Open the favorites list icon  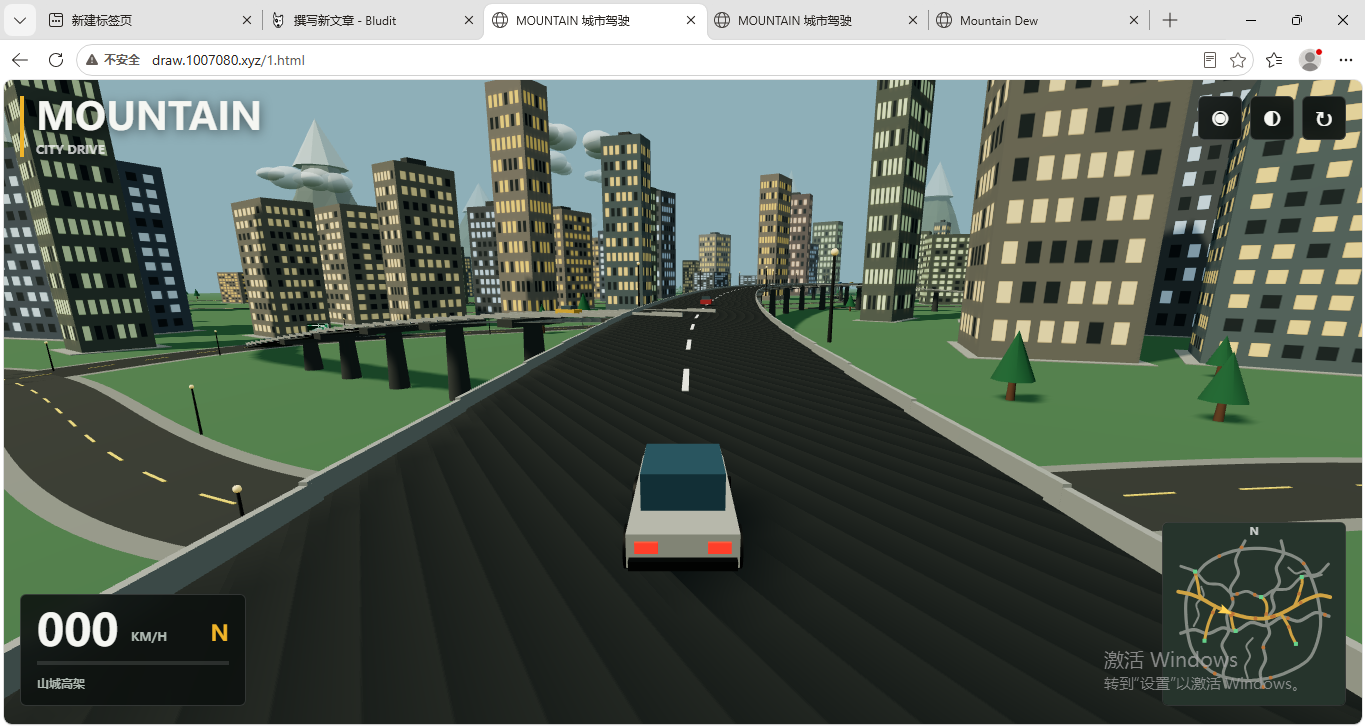1274,60
